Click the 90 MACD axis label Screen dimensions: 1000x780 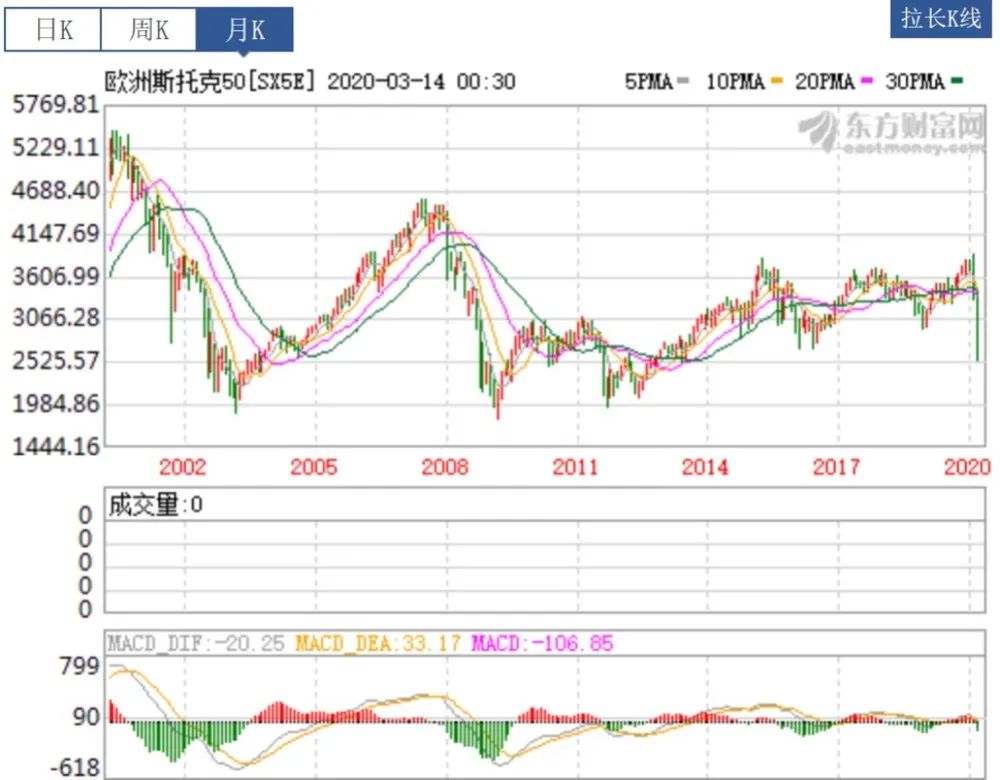(x=87, y=717)
